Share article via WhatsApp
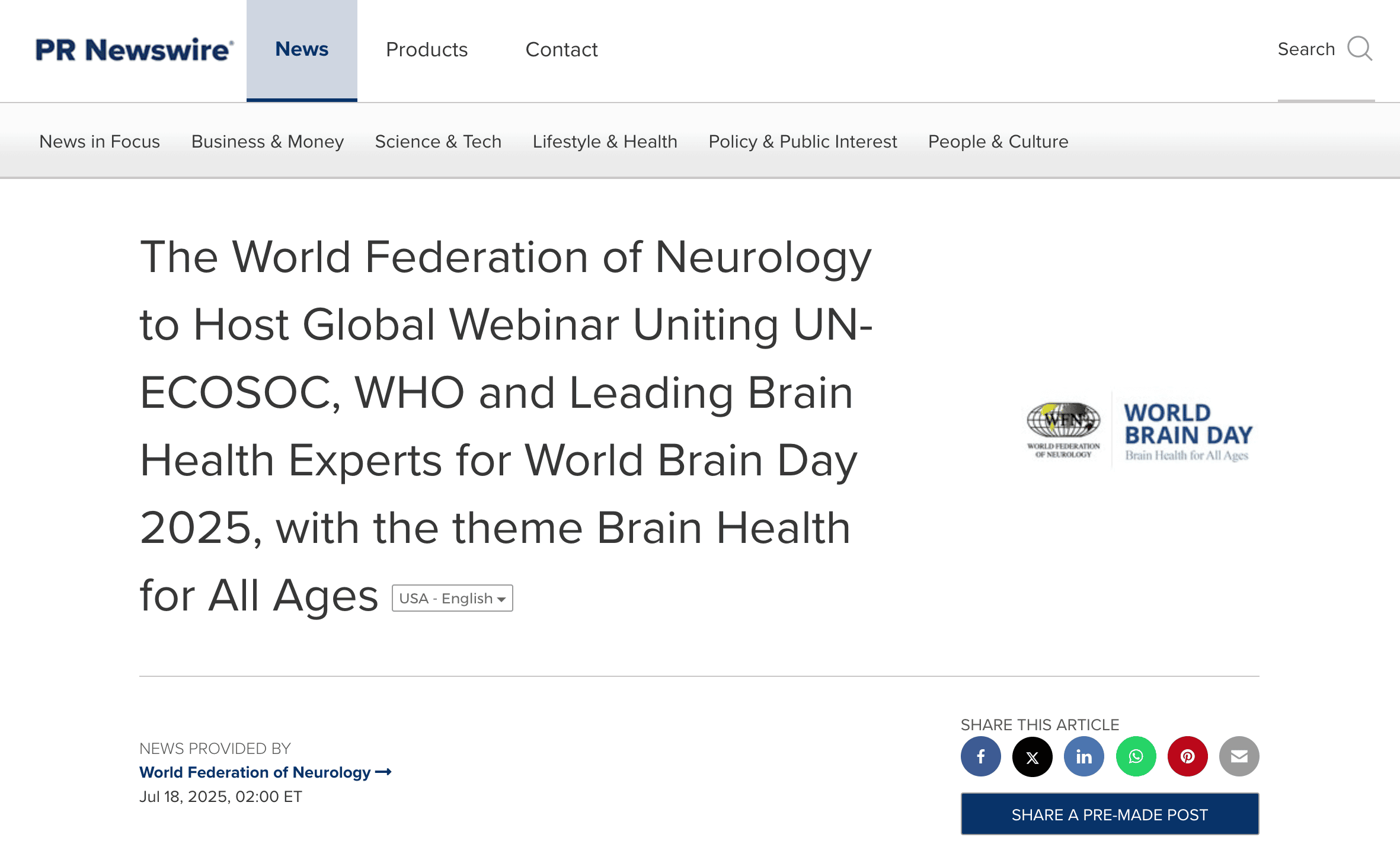This screenshot has width=1400, height=863. [x=1136, y=756]
